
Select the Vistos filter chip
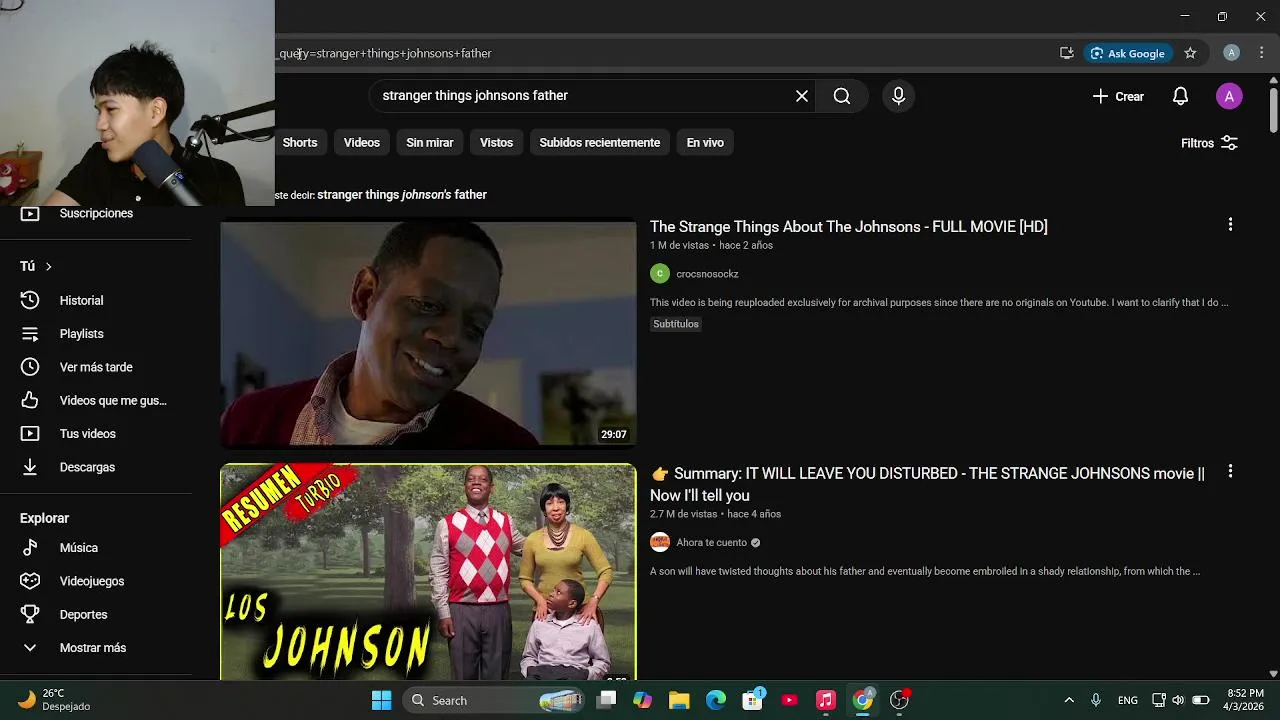(496, 143)
